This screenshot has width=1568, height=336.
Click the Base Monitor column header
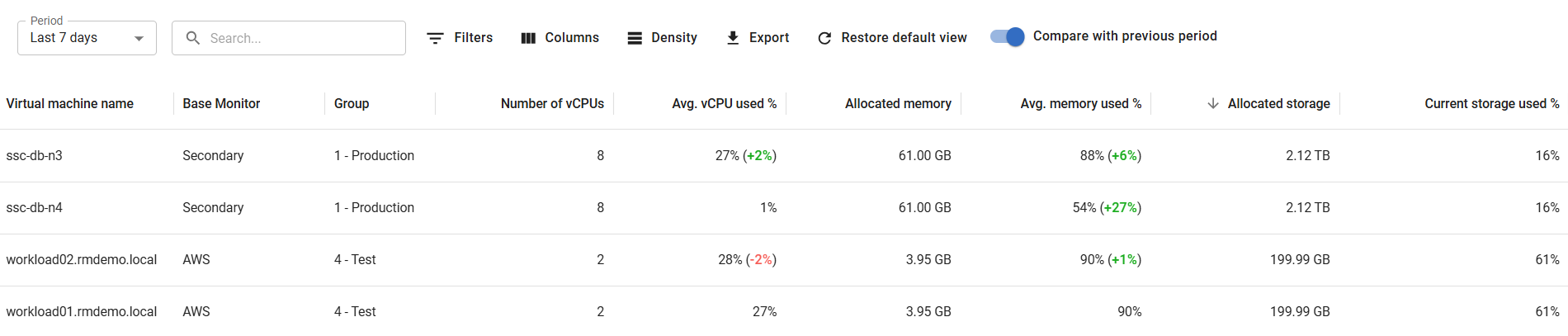(x=221, y=103)
